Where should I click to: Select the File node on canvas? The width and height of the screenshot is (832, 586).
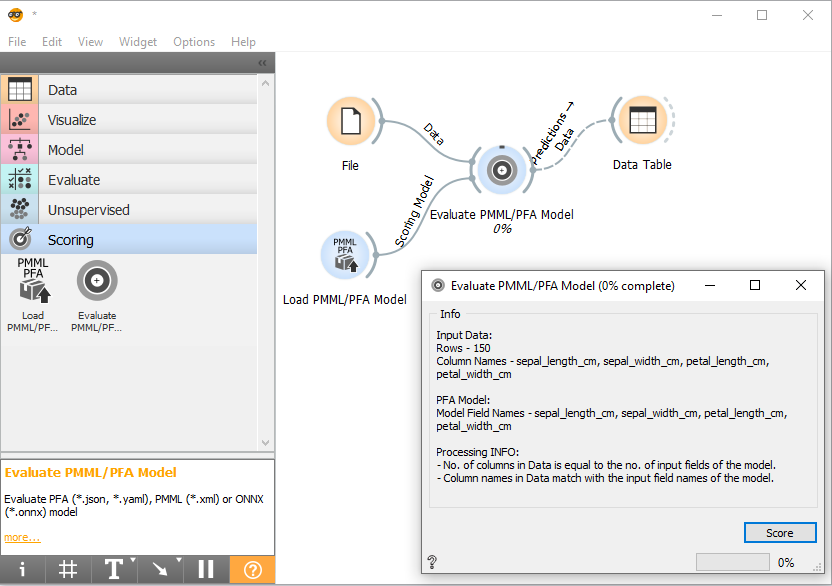pos(351,122)
